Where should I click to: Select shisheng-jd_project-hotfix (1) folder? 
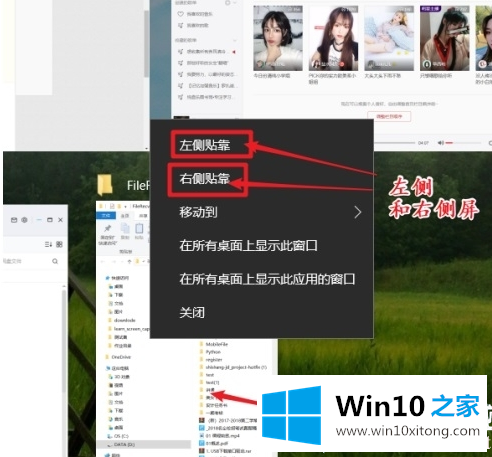(233, 367)
